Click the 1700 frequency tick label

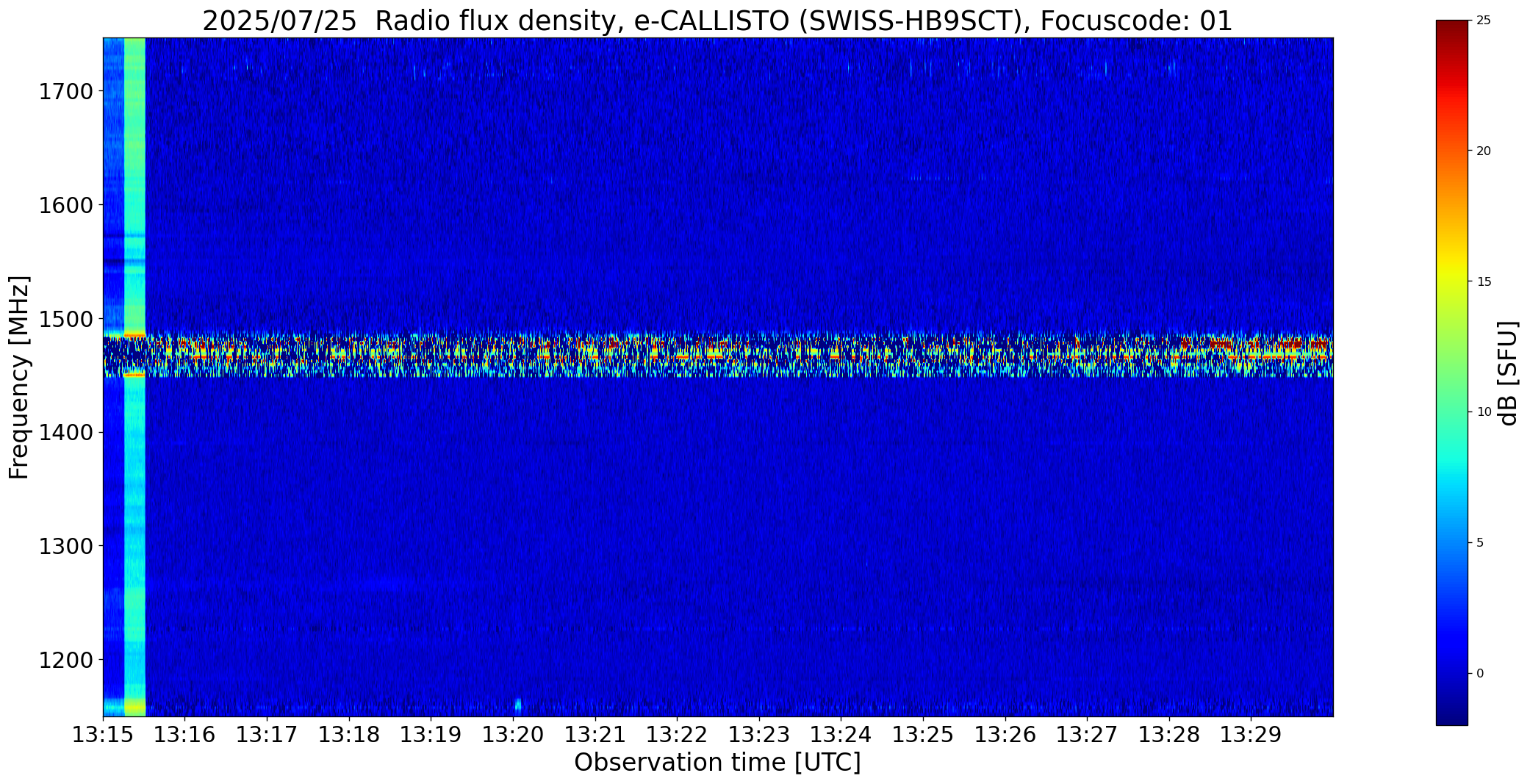coord(65,92)
